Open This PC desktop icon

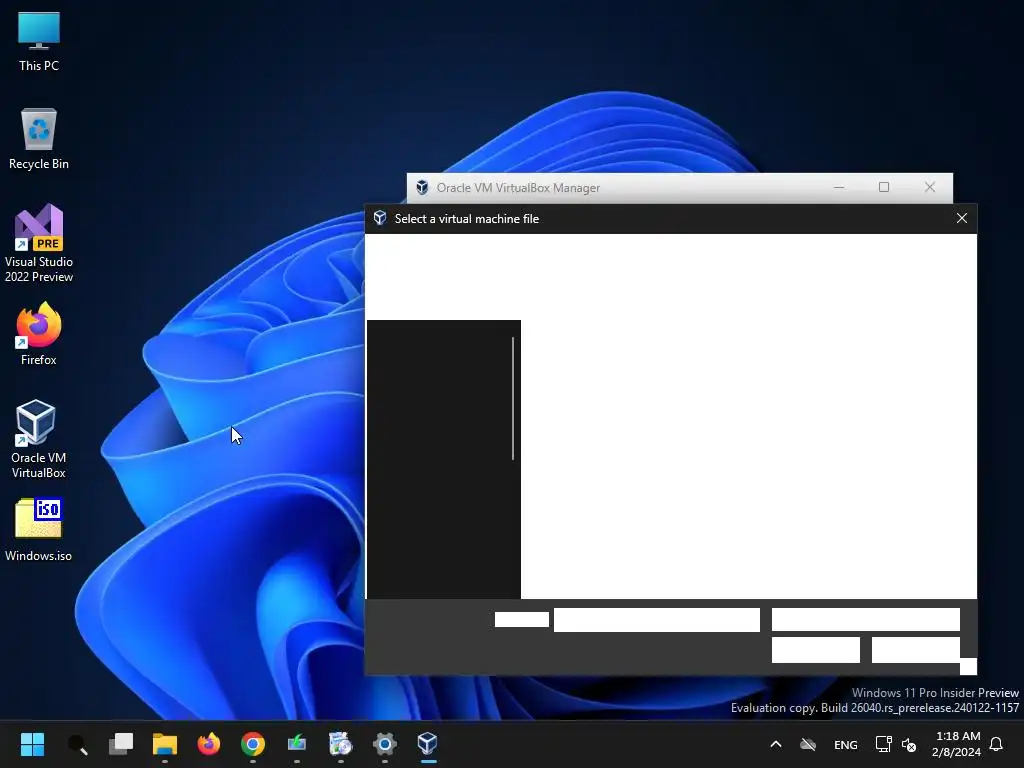(39, 42)
